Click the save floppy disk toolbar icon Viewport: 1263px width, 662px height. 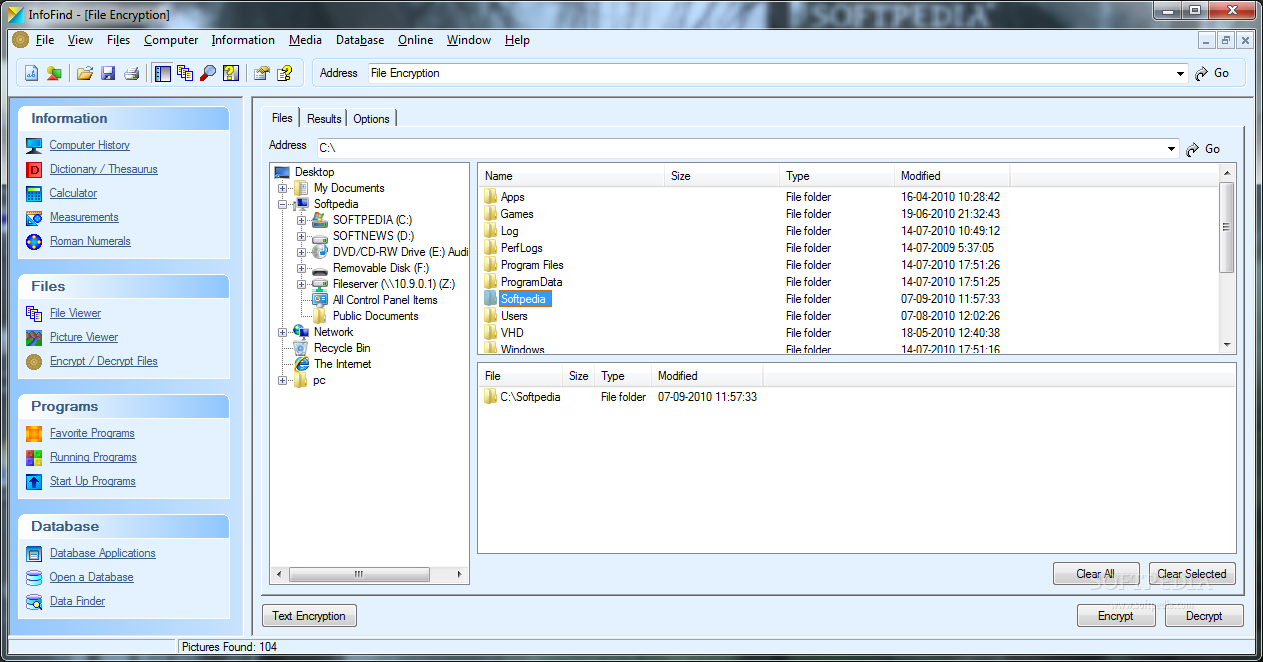pyautogui.click(x=108, y=73)
